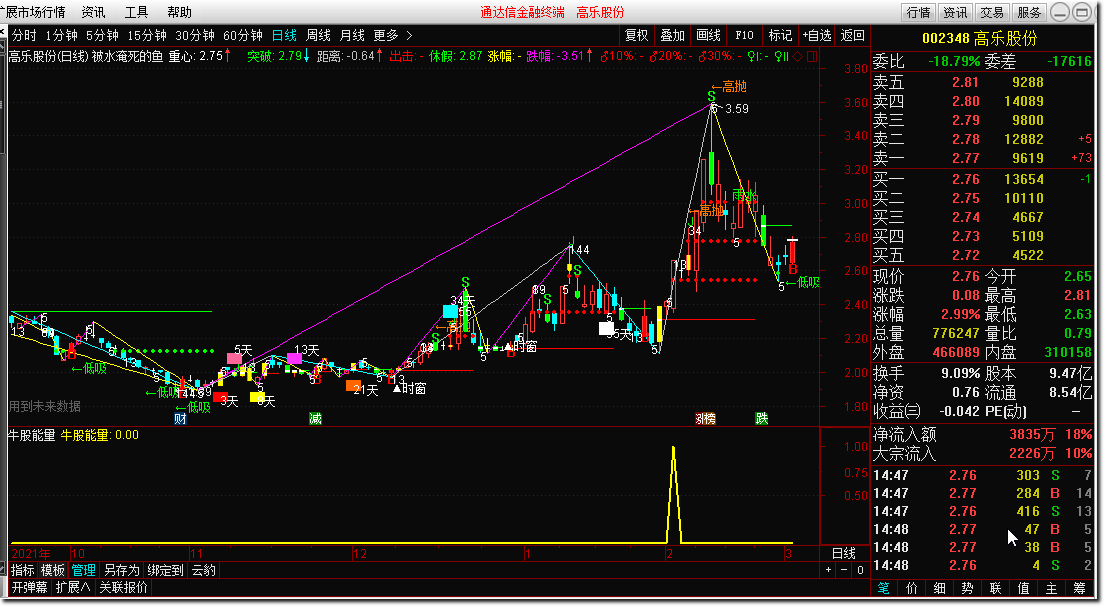Open the 工具 menu

[x=136, y=12]
